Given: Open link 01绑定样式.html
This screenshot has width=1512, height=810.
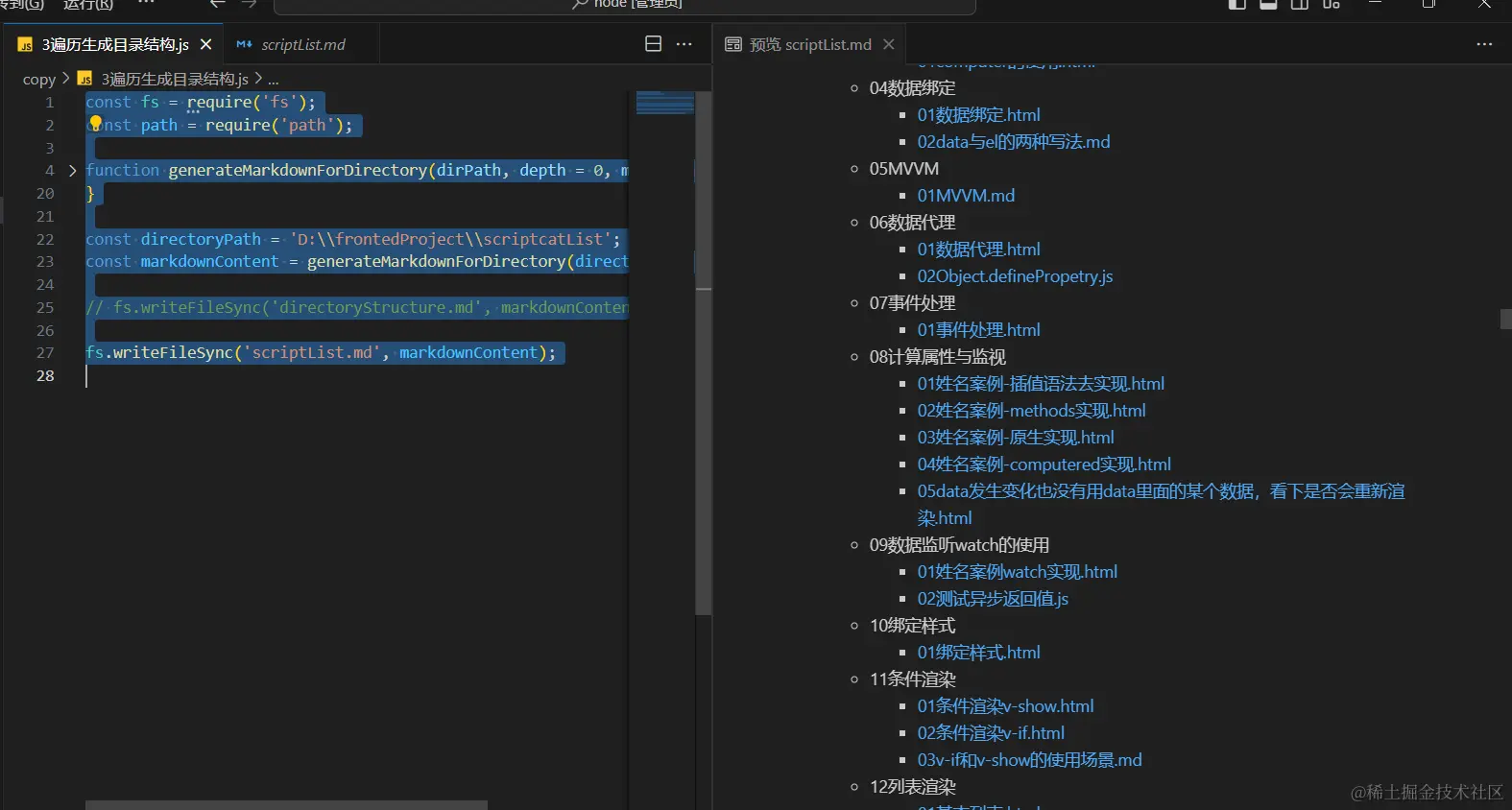Looking at the screenshot, I should (x=978, y=653).
